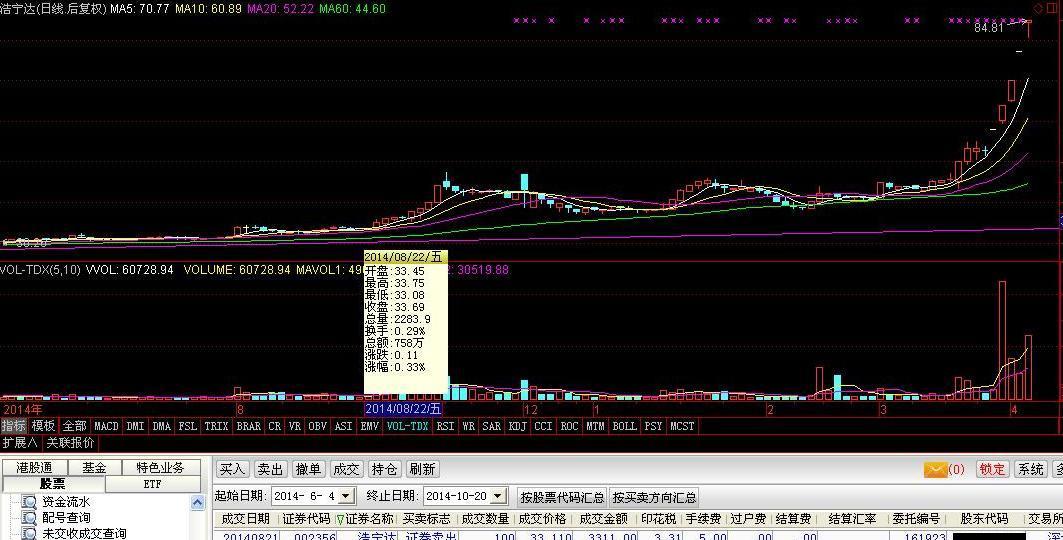Switch to the 股票 tab
Screen dimensions: 1063x540
pyautogui.click(x=53, y=484)
